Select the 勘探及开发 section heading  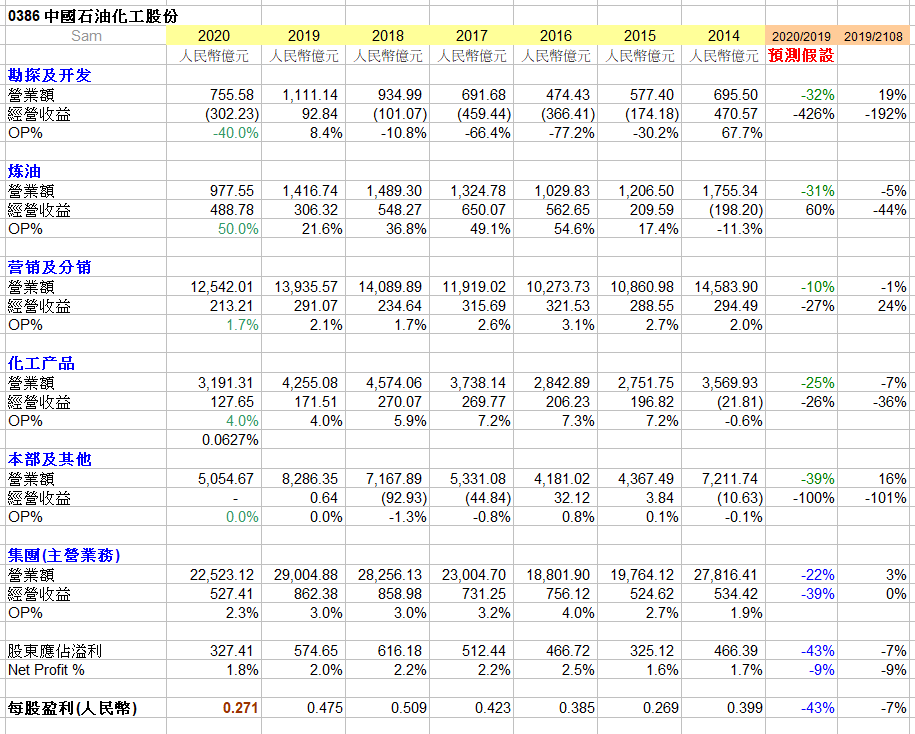[50, 75]
